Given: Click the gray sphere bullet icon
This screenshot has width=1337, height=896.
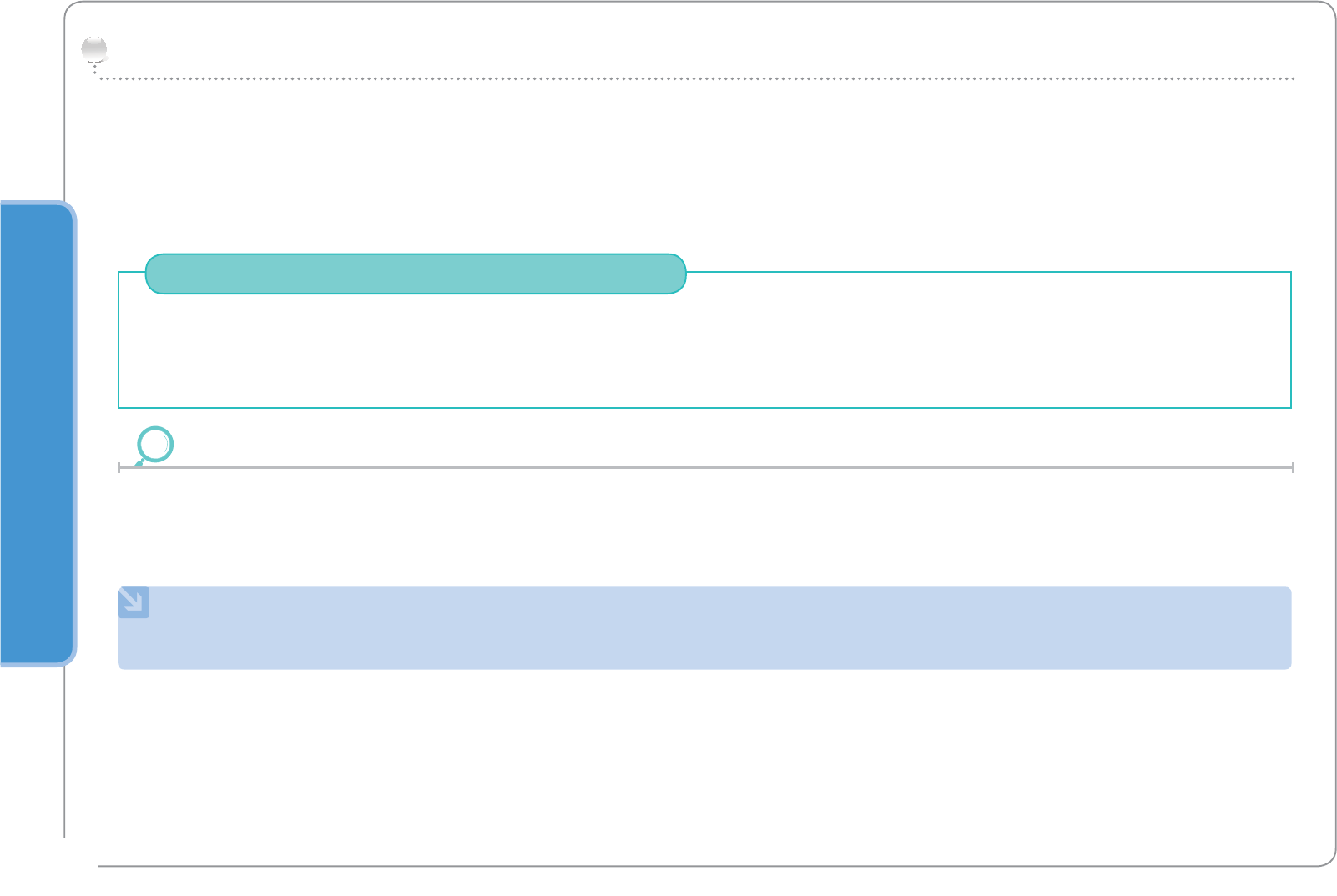Looking at the screenshot, I should (93, 50).
